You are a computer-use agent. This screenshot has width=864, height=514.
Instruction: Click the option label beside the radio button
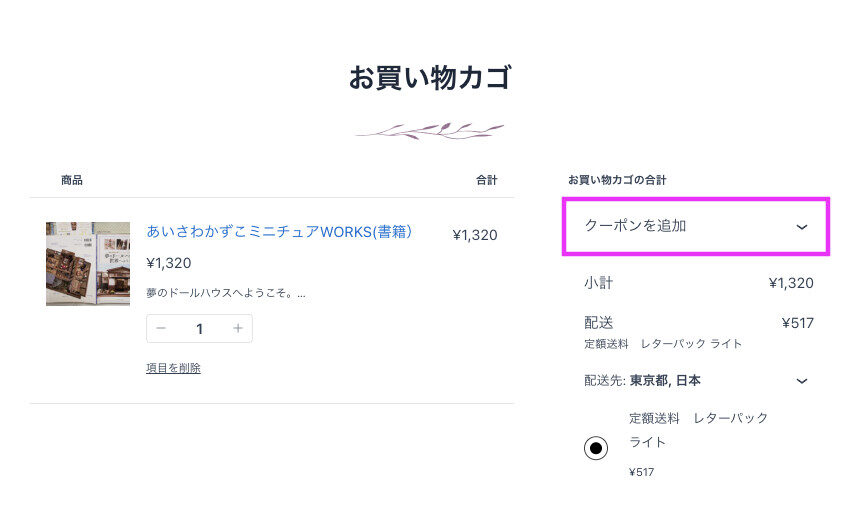coord(698,430)
